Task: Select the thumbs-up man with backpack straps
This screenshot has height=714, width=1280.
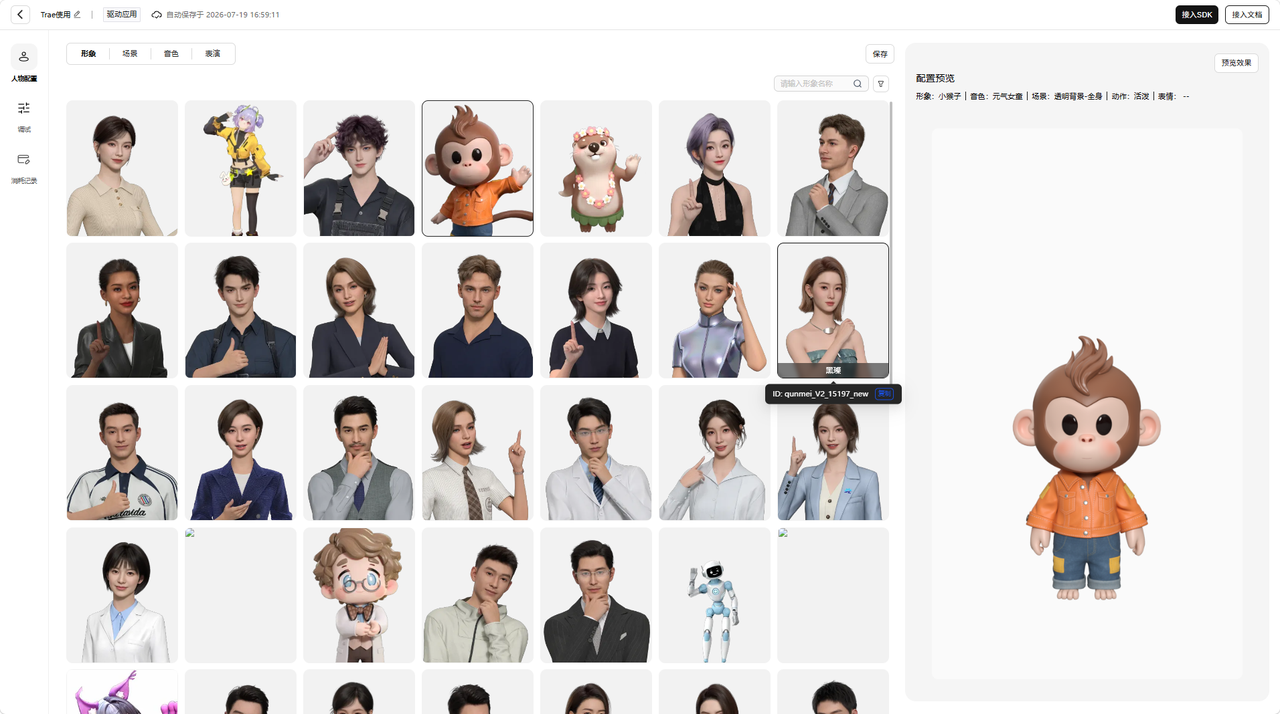Action: 241,311
